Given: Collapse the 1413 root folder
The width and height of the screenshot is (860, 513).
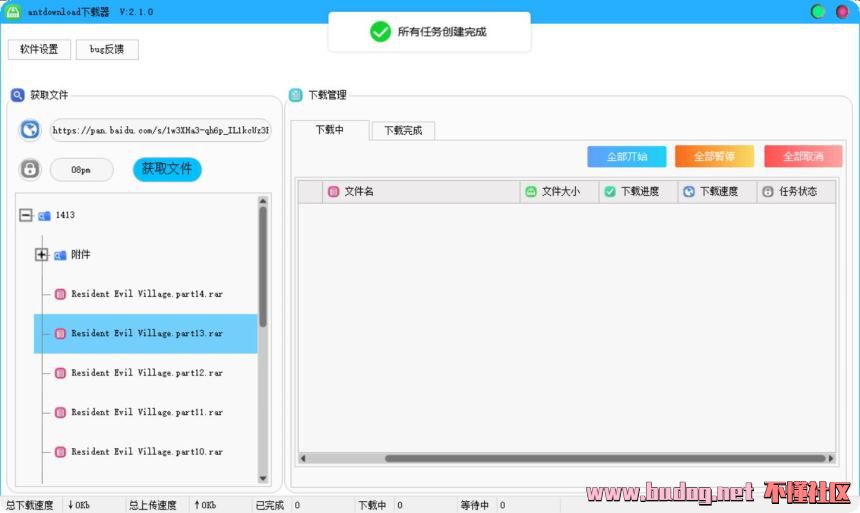Looking at the screenshot, I should click(26, 215).
